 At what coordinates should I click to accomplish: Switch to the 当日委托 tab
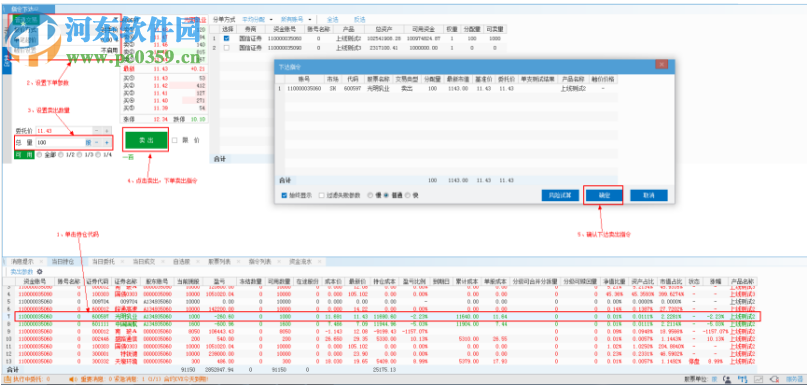coord(103,262)
